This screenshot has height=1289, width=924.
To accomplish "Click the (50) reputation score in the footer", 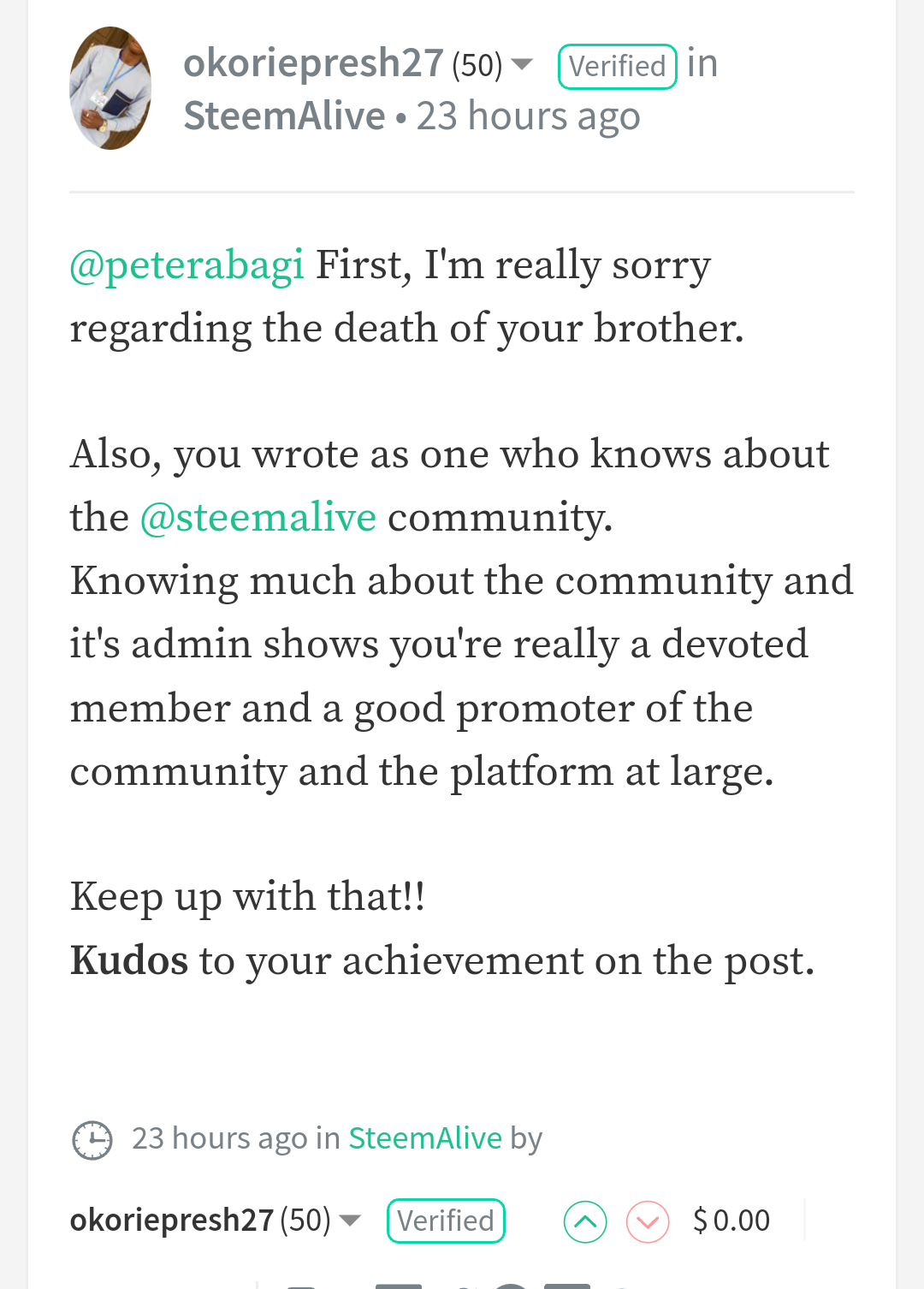I will point(305,1221).
